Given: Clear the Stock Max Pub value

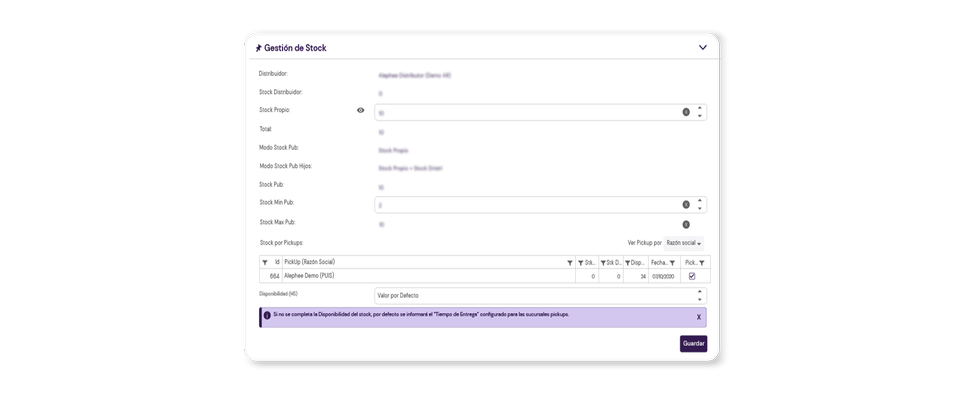Looking at the screenshot, I should coord(686,224).
